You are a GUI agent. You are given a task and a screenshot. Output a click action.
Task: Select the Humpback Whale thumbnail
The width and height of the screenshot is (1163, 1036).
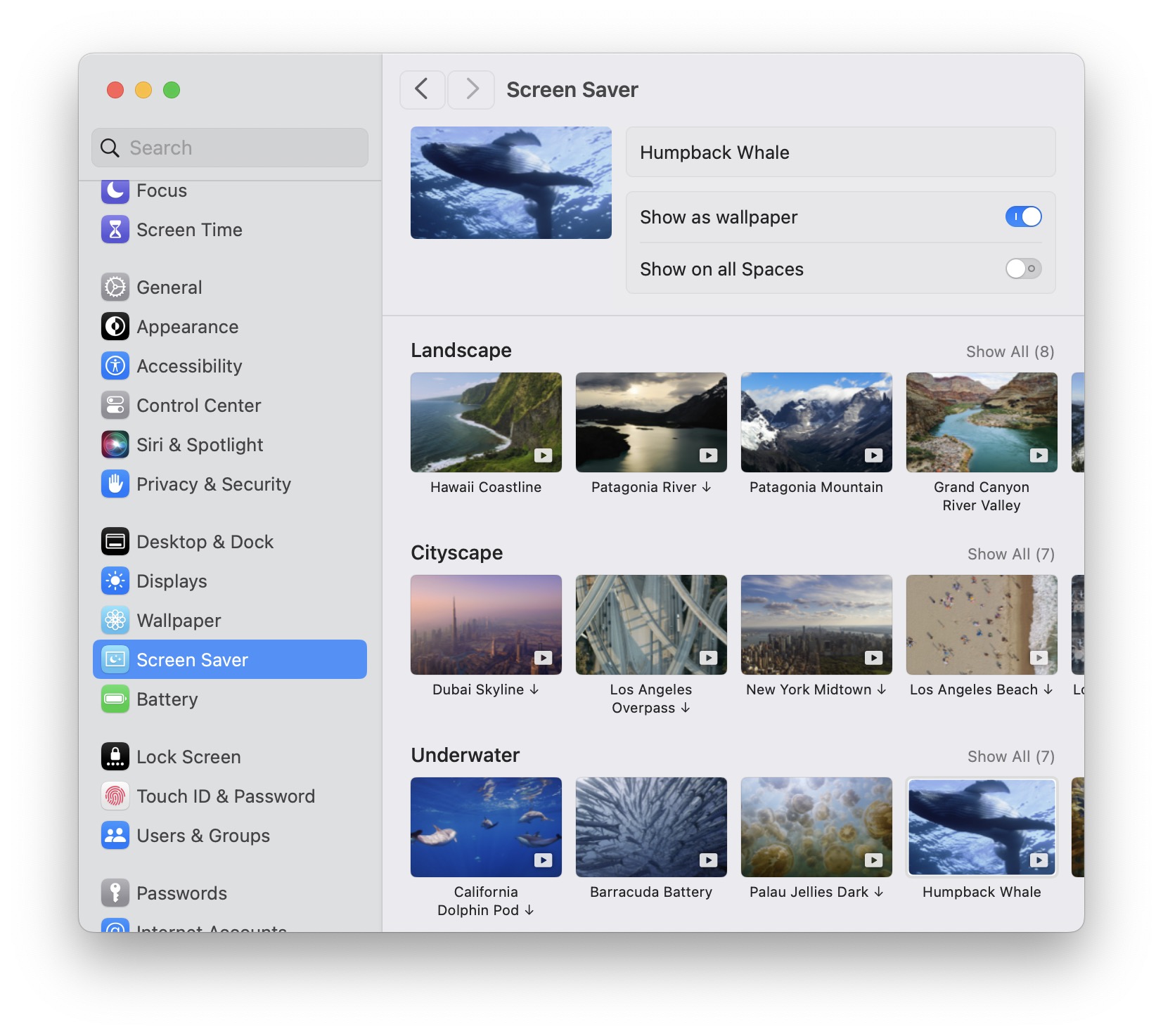[981, 827]
